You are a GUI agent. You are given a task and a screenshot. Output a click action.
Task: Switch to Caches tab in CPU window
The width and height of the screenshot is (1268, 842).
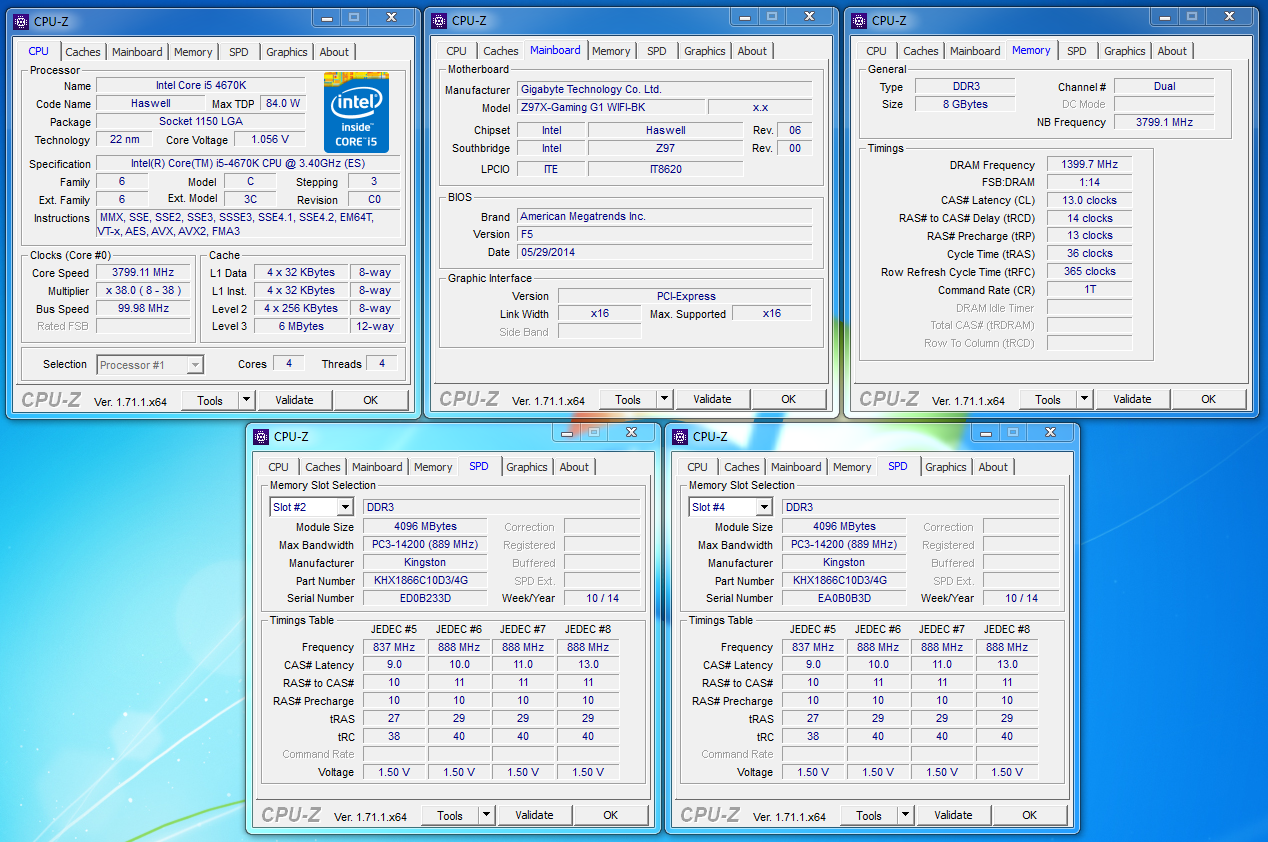[x=83, y=52]
